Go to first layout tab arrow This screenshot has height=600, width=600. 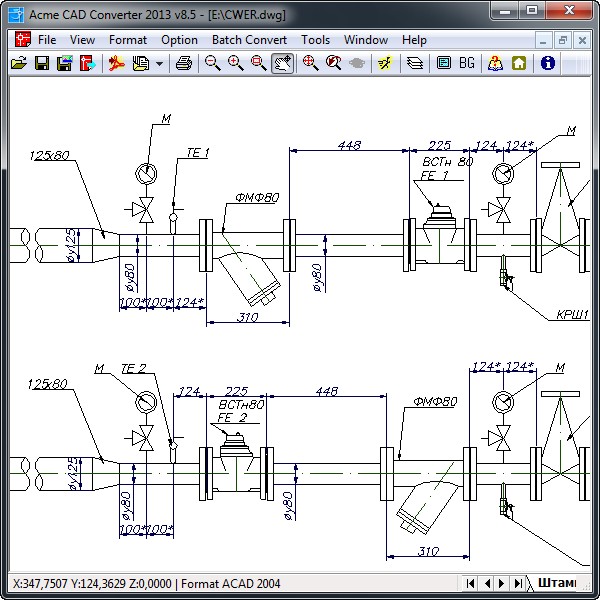(469, 583)
